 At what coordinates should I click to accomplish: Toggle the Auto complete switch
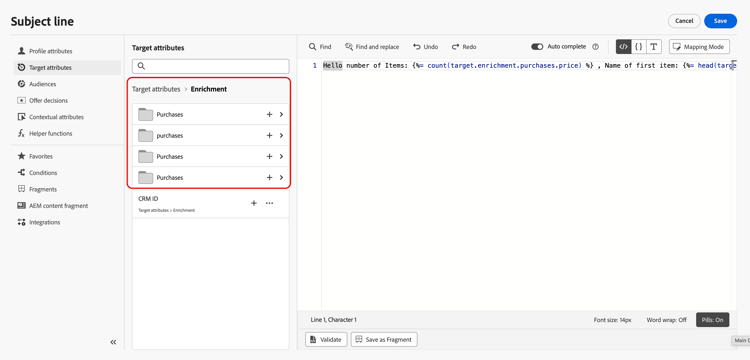(537, 47)
